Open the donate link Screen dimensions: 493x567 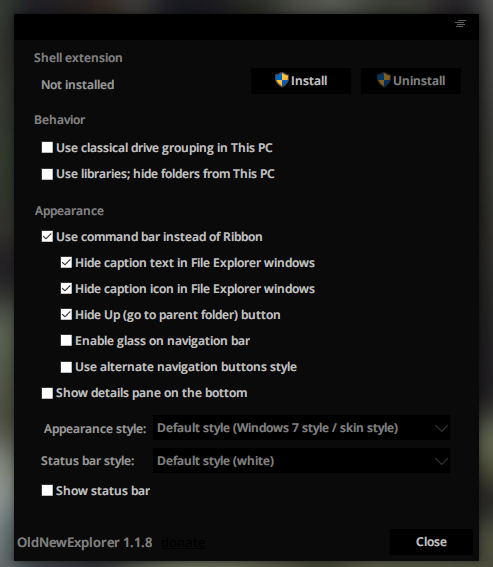[x=183, y=542]
